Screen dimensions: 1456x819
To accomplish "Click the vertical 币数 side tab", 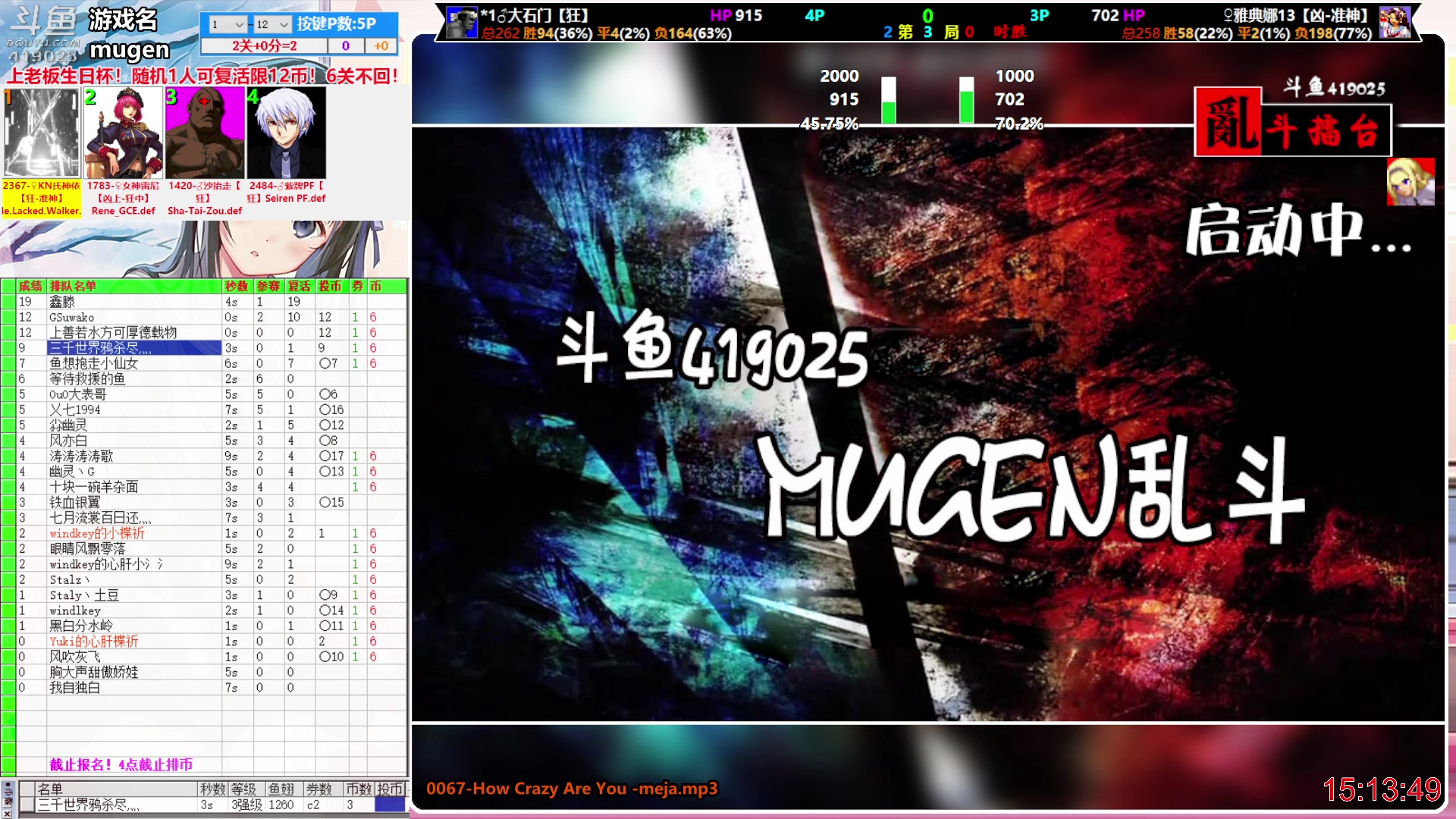I will [x=8, y=794].
